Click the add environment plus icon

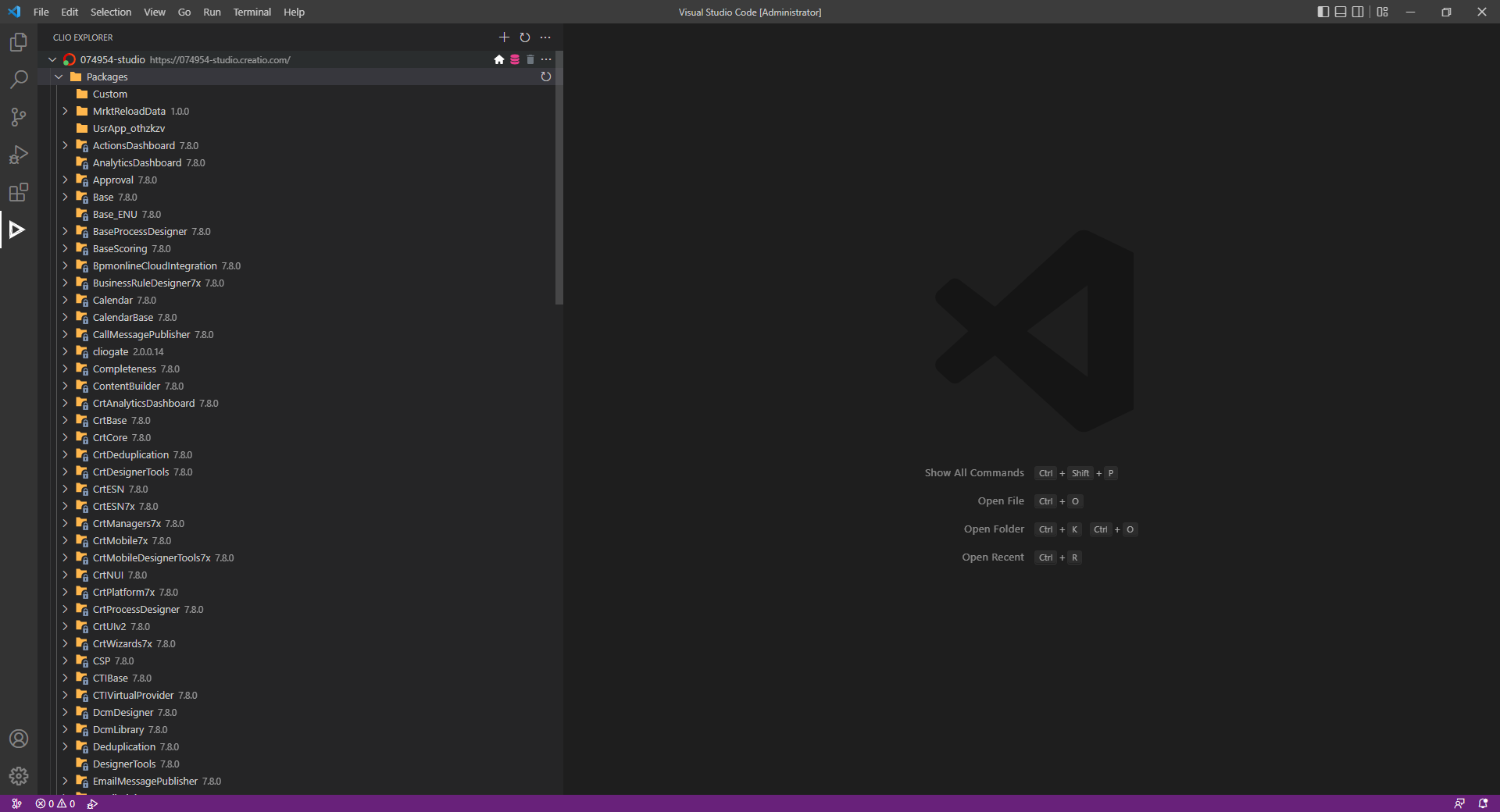pyautogui.click(x=504, y=37)
